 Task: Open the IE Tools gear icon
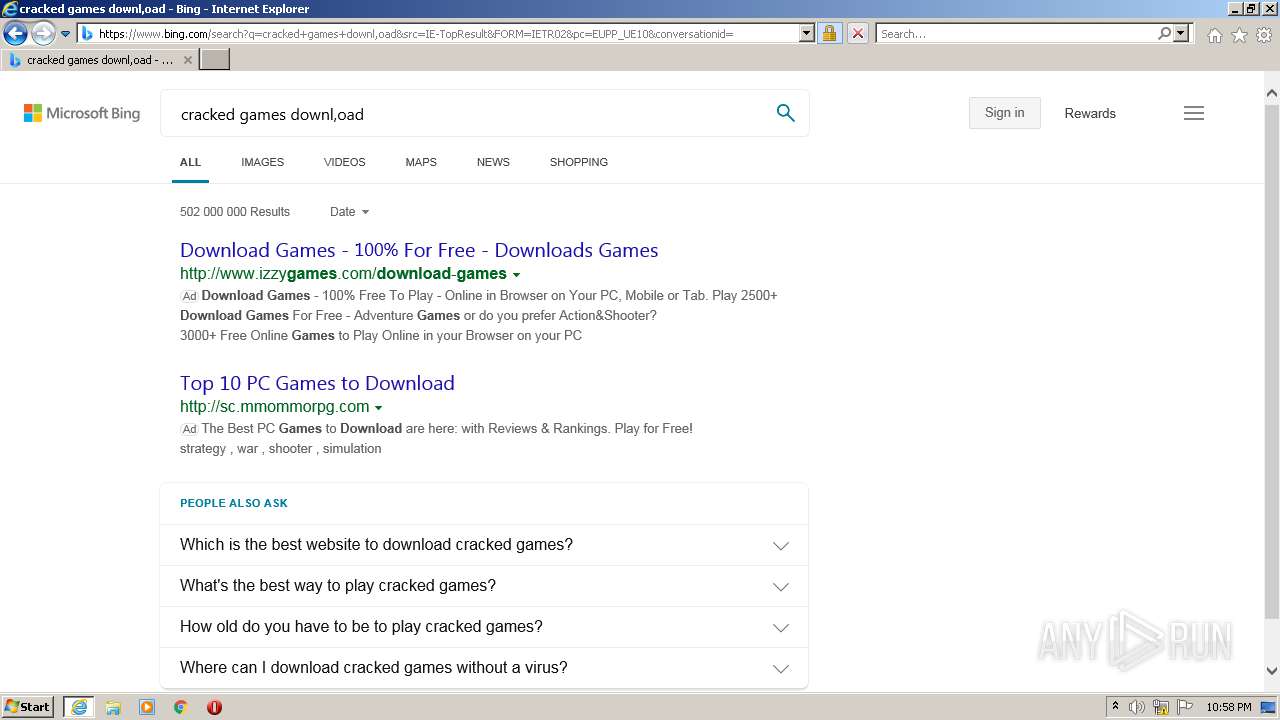1264,35
